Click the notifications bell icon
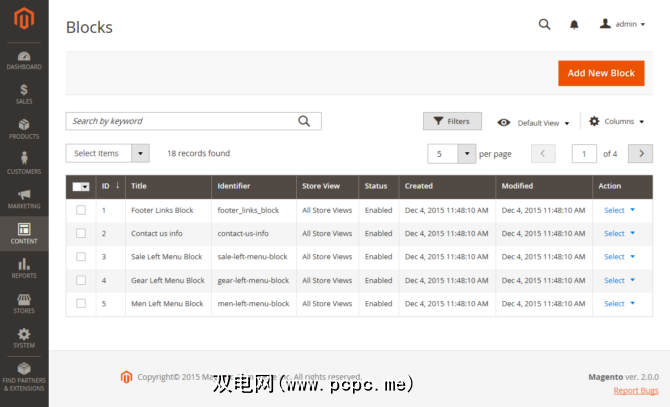 (574, 24)
